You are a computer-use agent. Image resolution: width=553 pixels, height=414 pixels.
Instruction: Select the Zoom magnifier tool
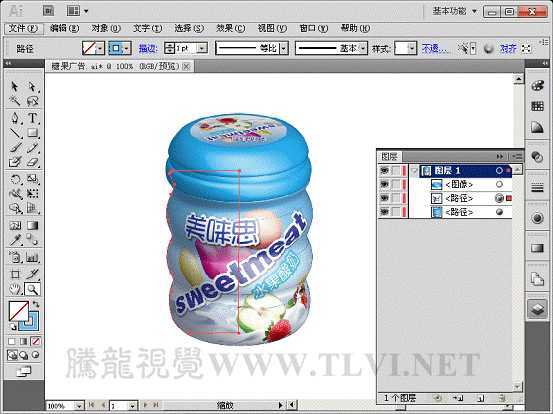[x=32, y=289]
